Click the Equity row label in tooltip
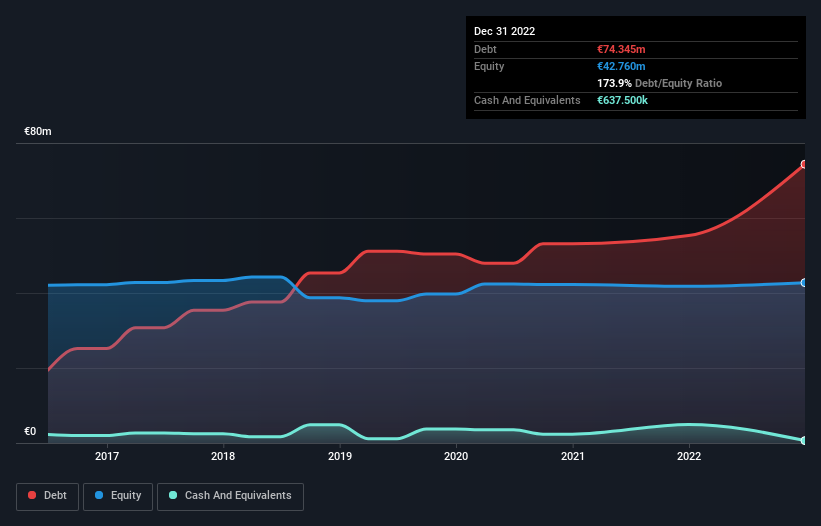Screen dimensions: 821x526 [x=489, y=66]
